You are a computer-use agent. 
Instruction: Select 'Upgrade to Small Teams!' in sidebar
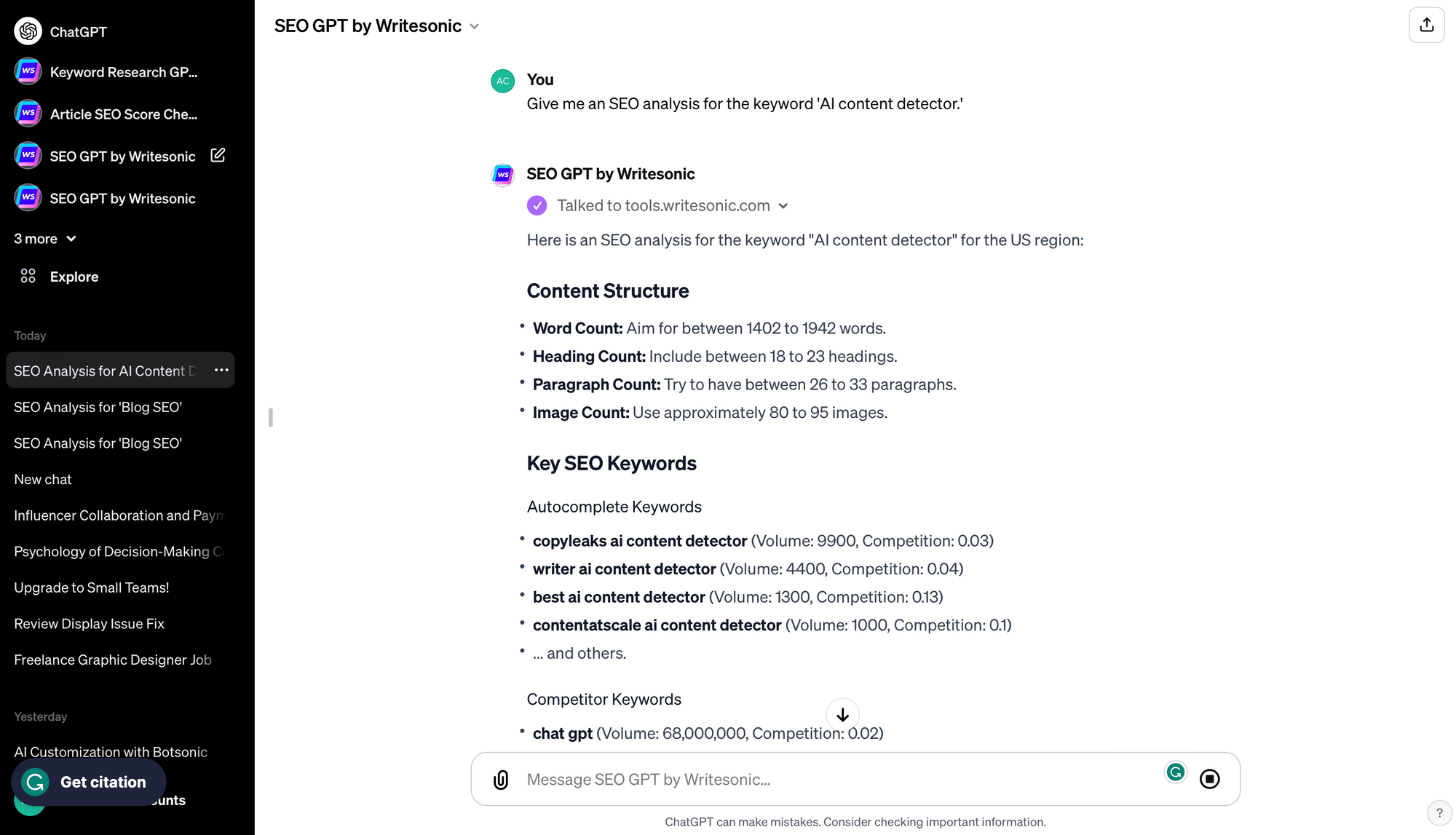91,587
